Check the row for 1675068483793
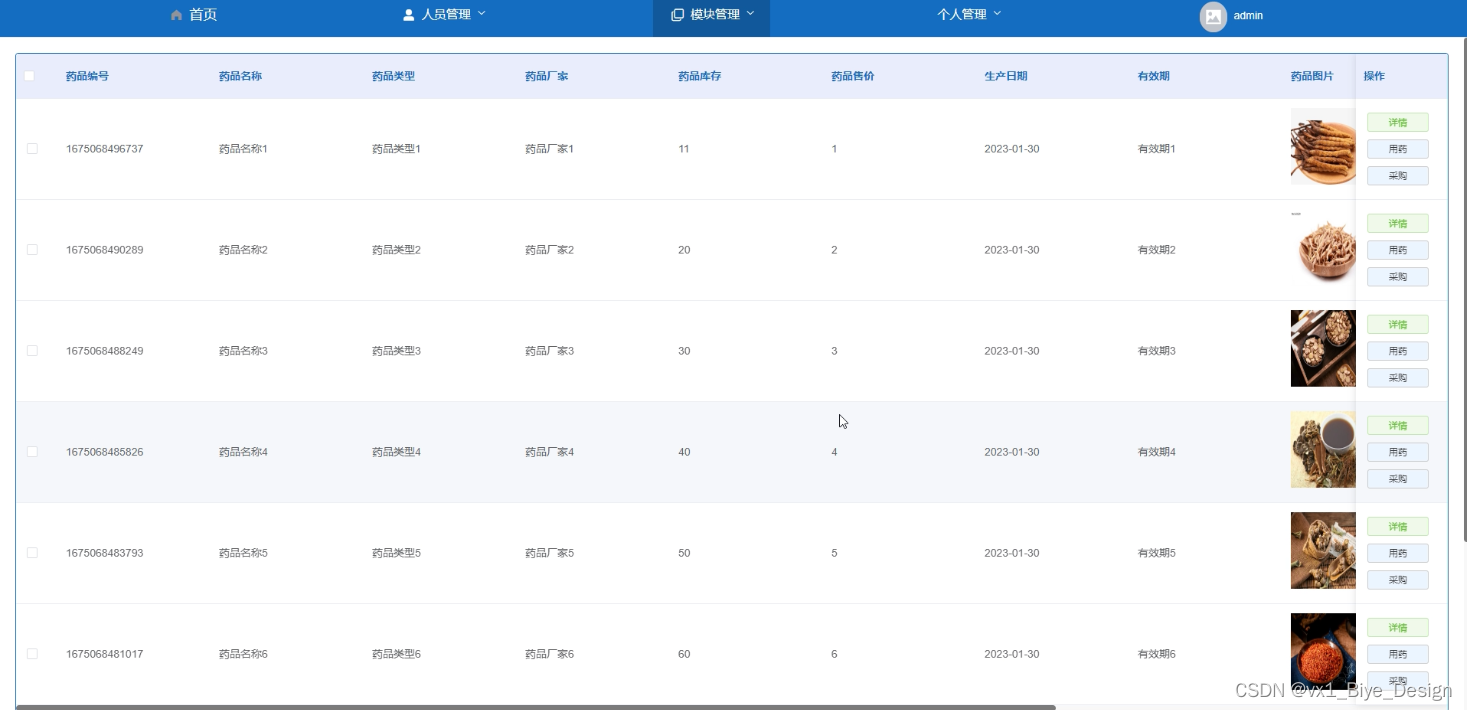Viewport: 1467px width, 710px height. click(x=32, y=553)
